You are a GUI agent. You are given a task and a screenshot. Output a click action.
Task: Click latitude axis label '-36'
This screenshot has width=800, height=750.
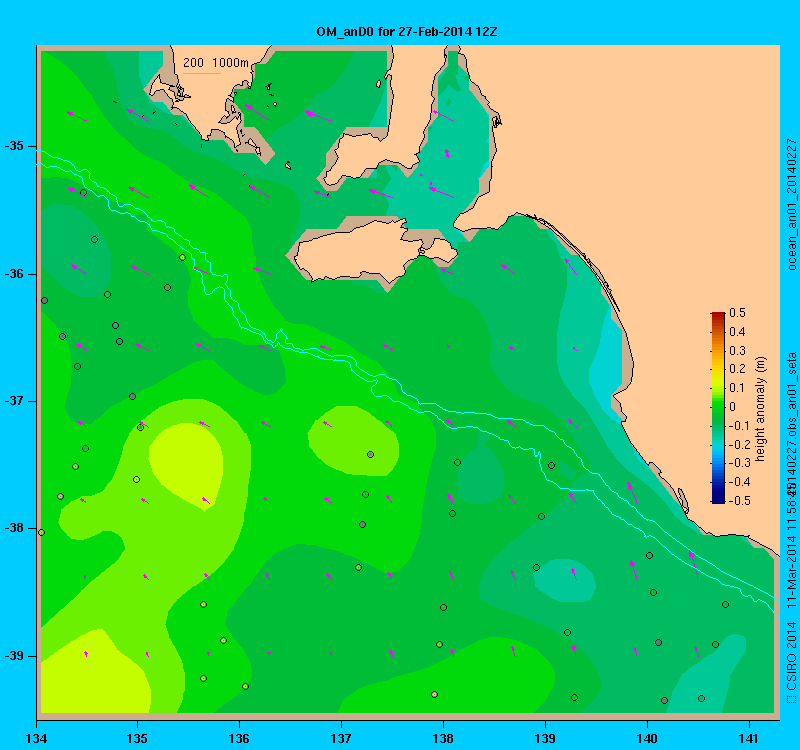14,274
